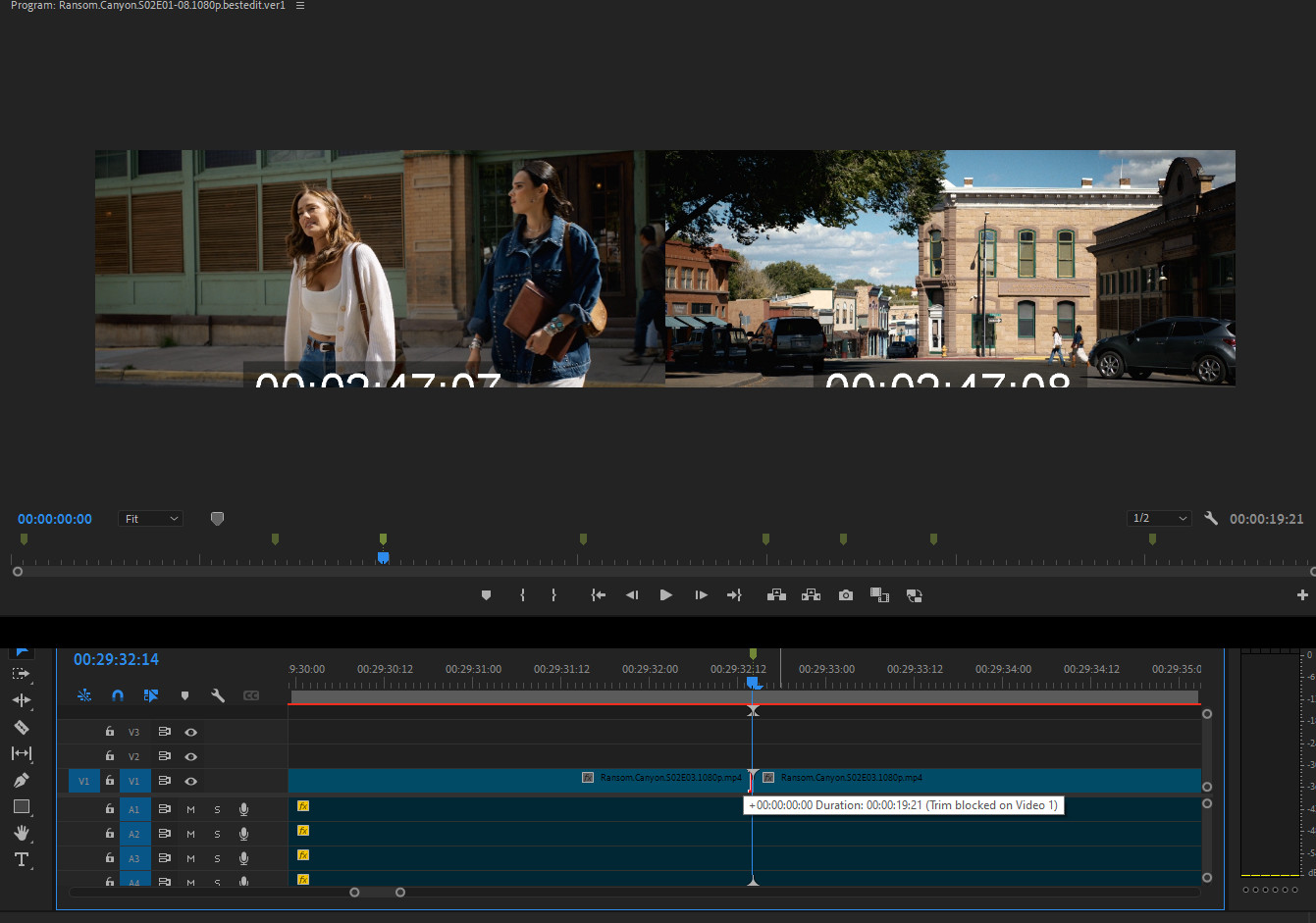Screen dimensions: 1316x923
Task: Mute track A2
Action: pos(191,834)
